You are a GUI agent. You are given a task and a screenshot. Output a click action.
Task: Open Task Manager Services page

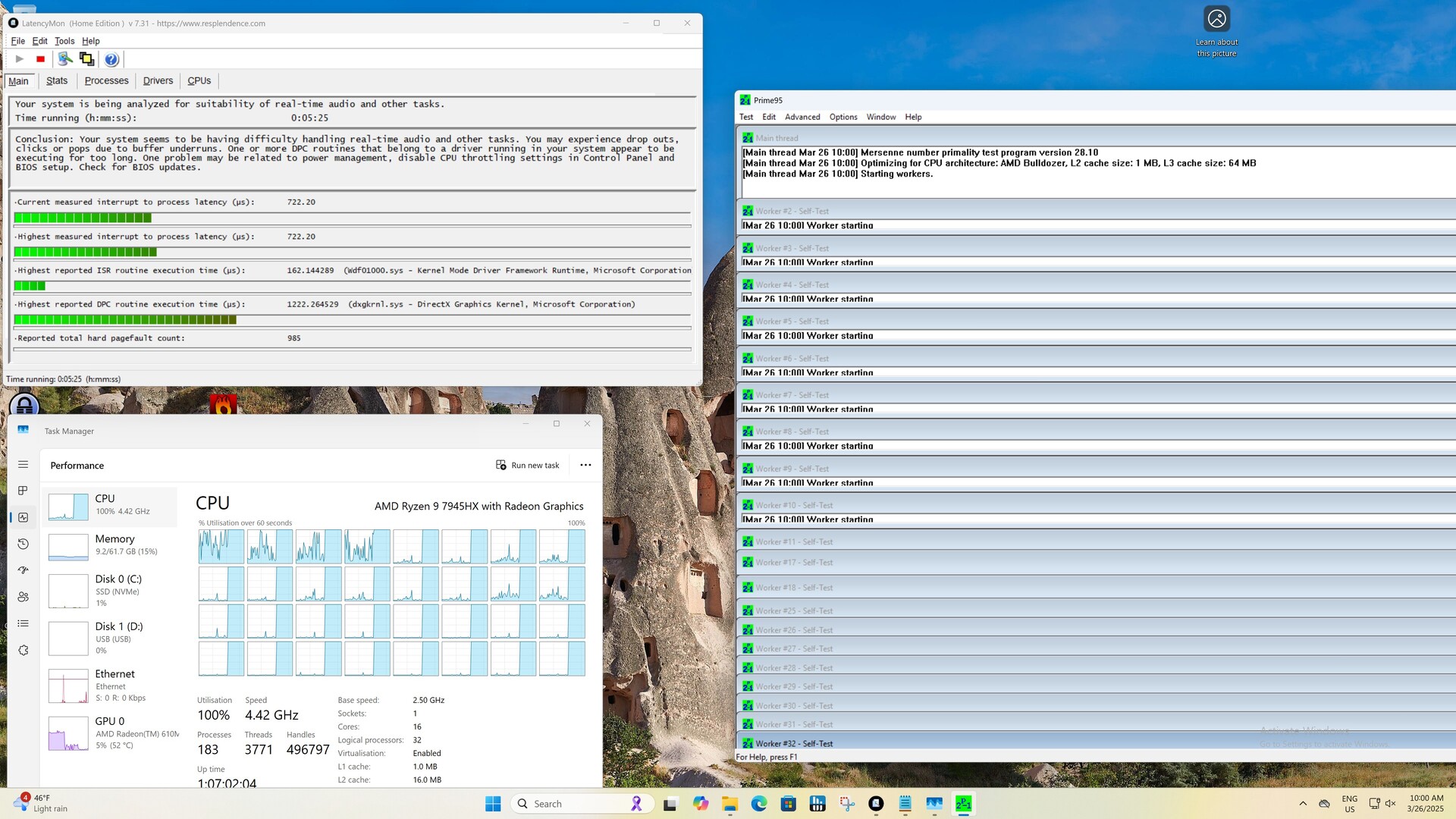pyautogui.click(x=23, y=650)
